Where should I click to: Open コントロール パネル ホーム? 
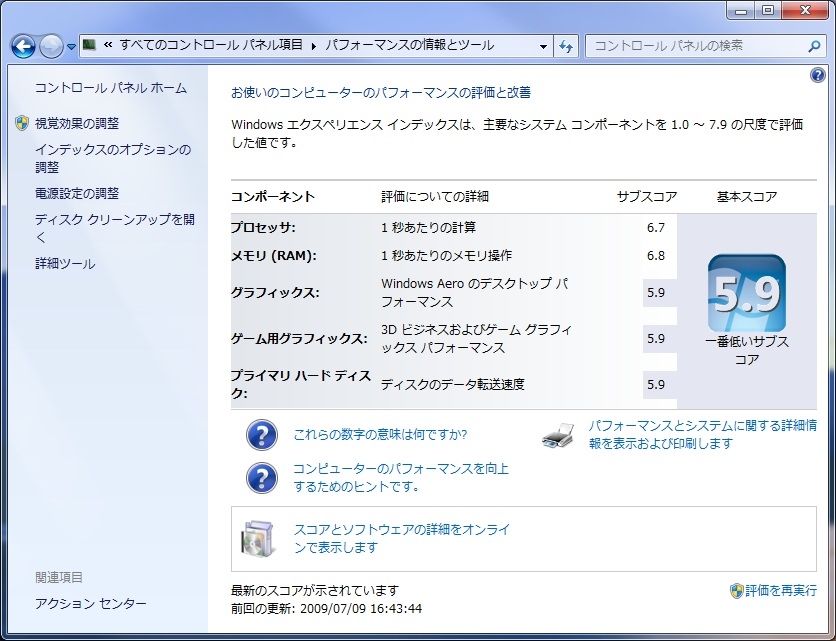(111, 88)
